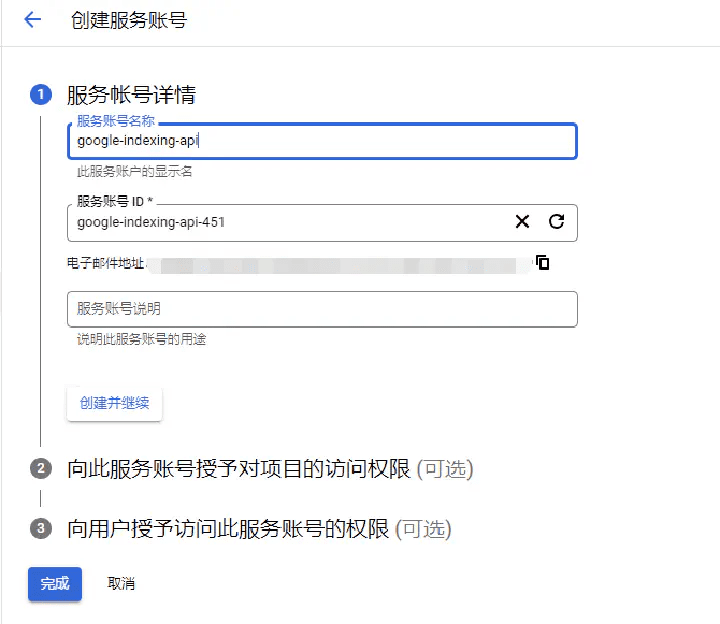
Task: Click the blue 完成 button
Action: 55,584
